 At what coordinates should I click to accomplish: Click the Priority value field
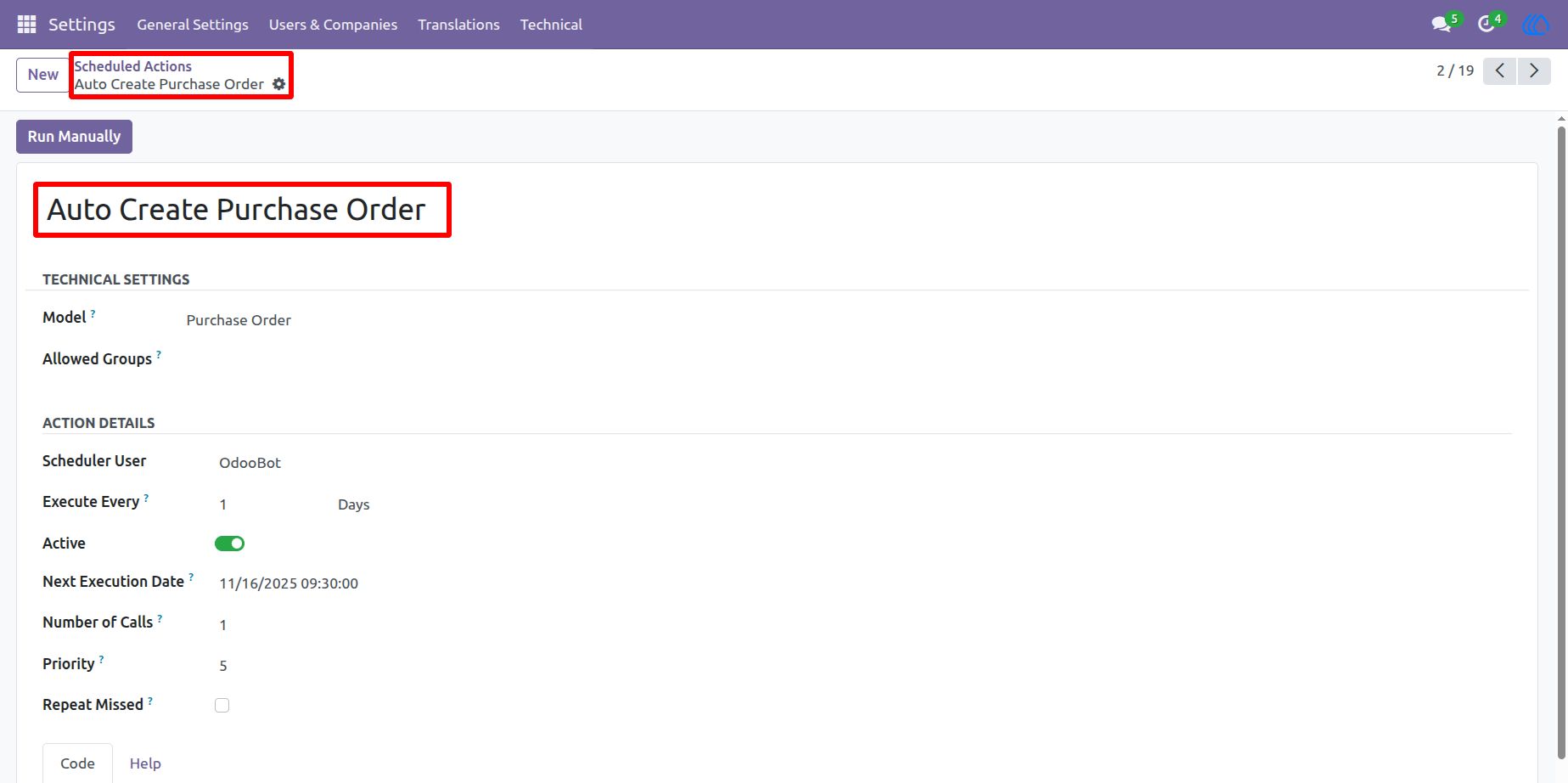[223, 666]
